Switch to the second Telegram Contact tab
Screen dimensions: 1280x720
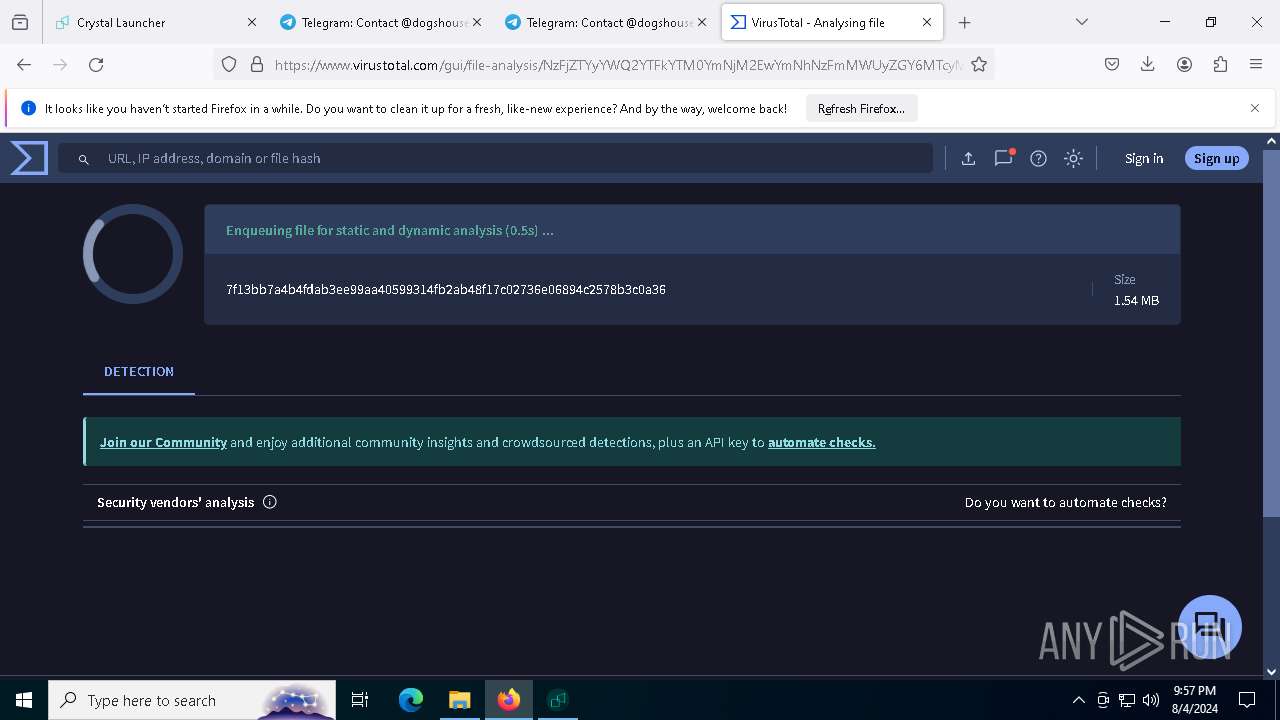pyautogui.click(x=605, y=22)
